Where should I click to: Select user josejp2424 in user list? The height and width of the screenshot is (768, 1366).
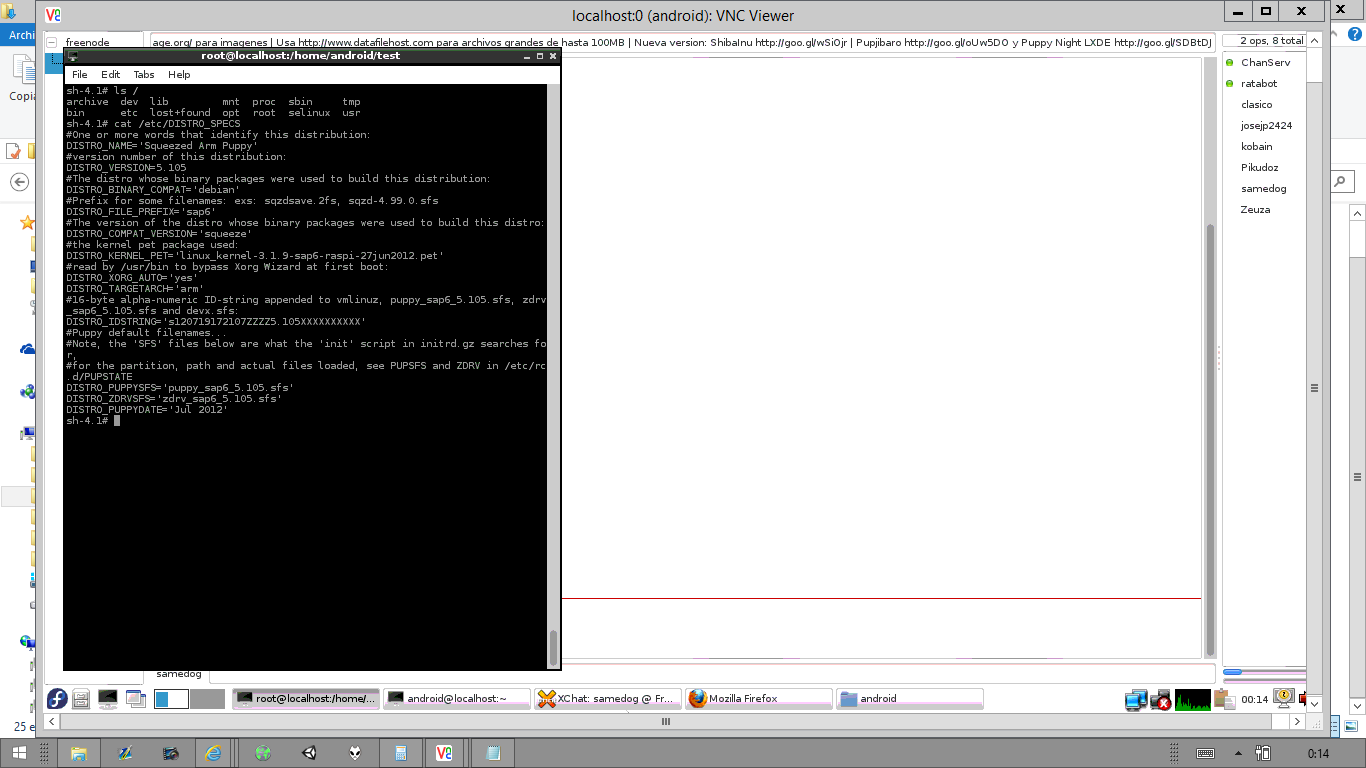(1265, 125)
